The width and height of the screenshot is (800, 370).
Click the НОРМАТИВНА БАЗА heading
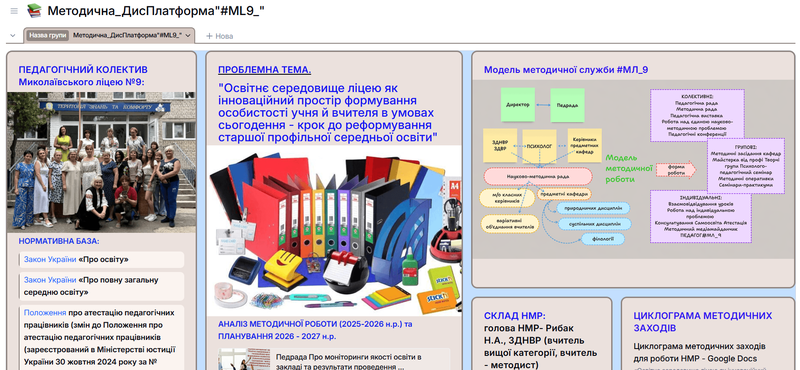(x=59, y=241)
